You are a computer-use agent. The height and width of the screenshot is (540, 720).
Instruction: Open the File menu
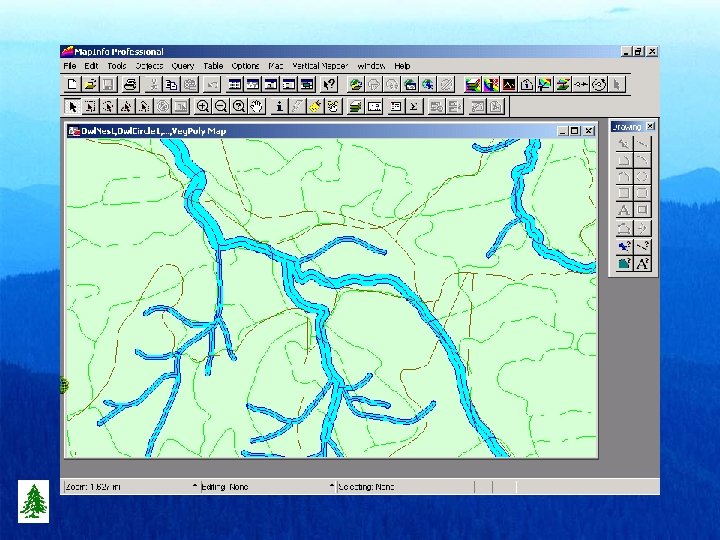pos(70,66)
